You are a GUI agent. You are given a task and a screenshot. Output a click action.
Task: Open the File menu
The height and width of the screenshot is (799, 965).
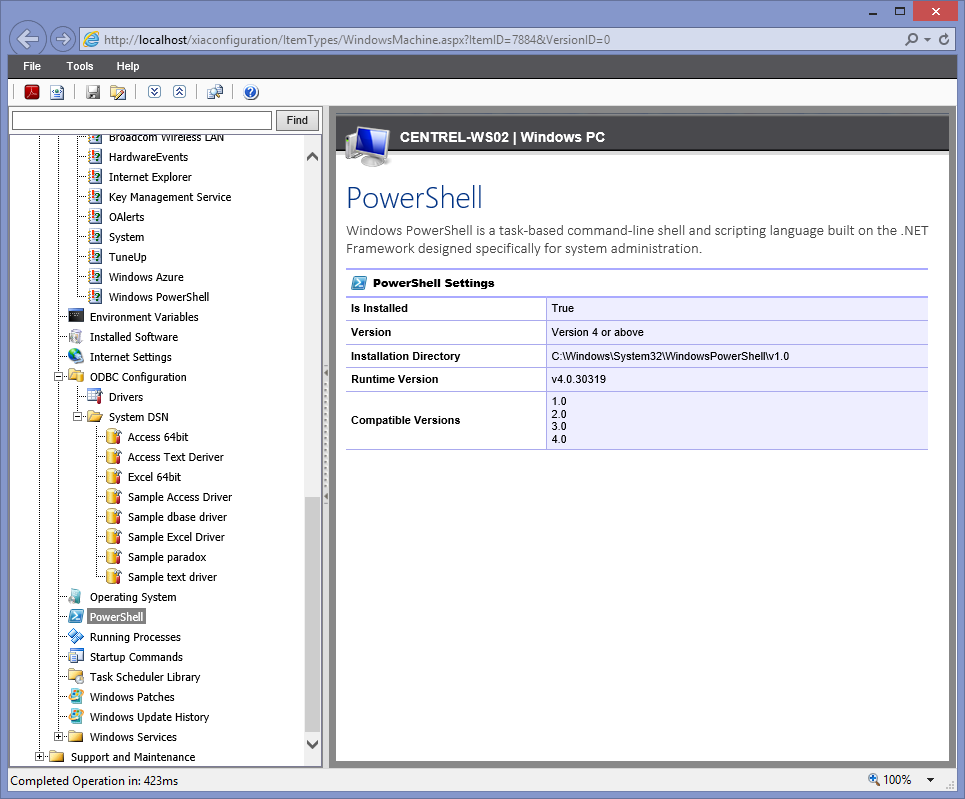tap(32, 66)
